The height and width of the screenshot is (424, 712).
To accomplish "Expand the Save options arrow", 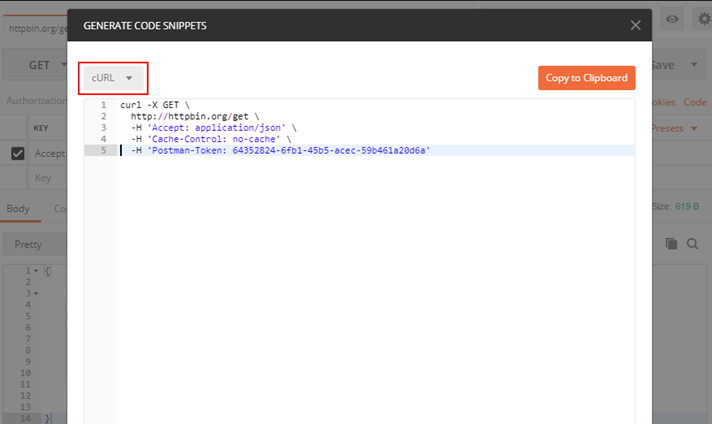I will [x=694, y=64].
